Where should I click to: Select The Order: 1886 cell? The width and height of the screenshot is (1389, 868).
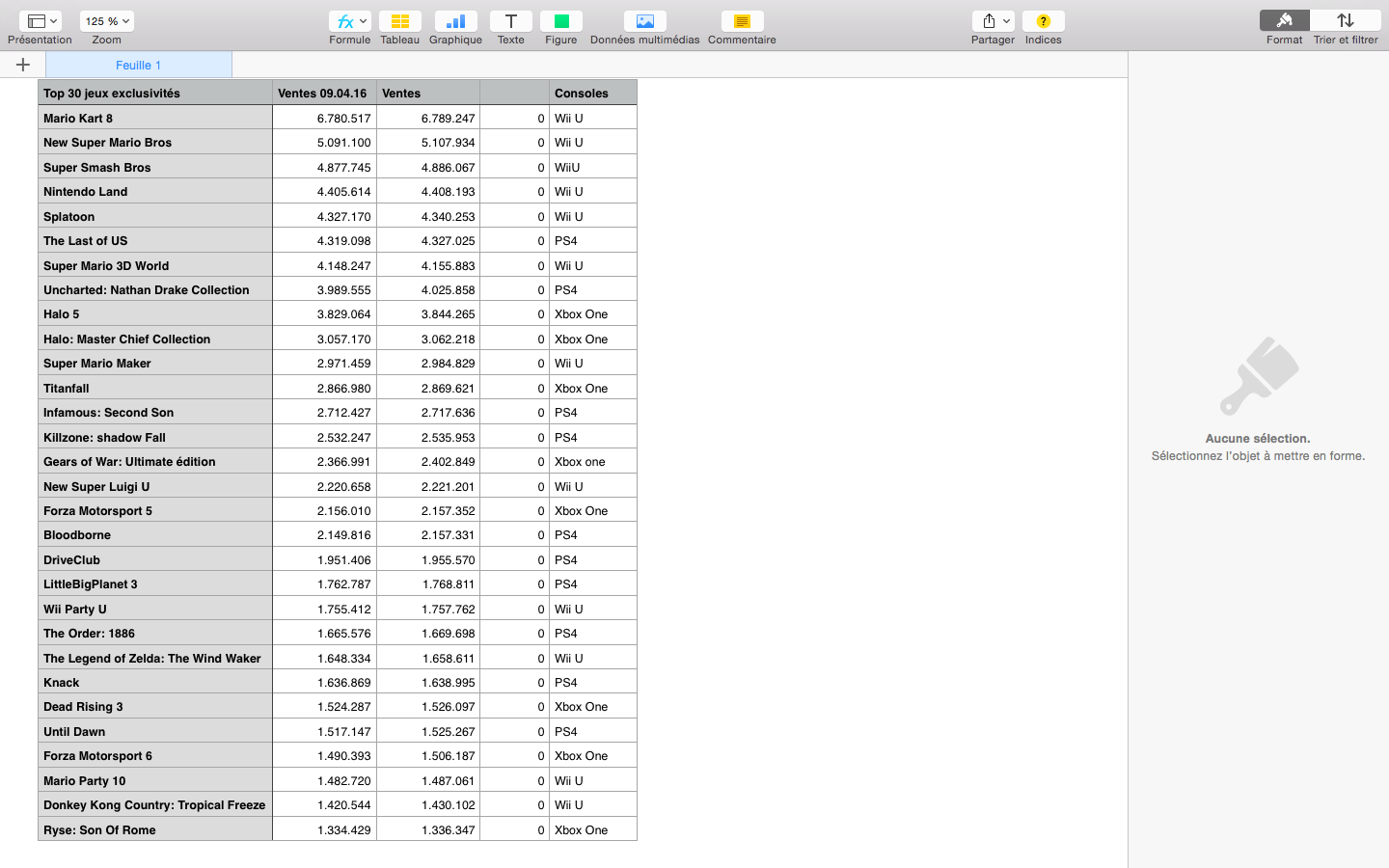155,633
